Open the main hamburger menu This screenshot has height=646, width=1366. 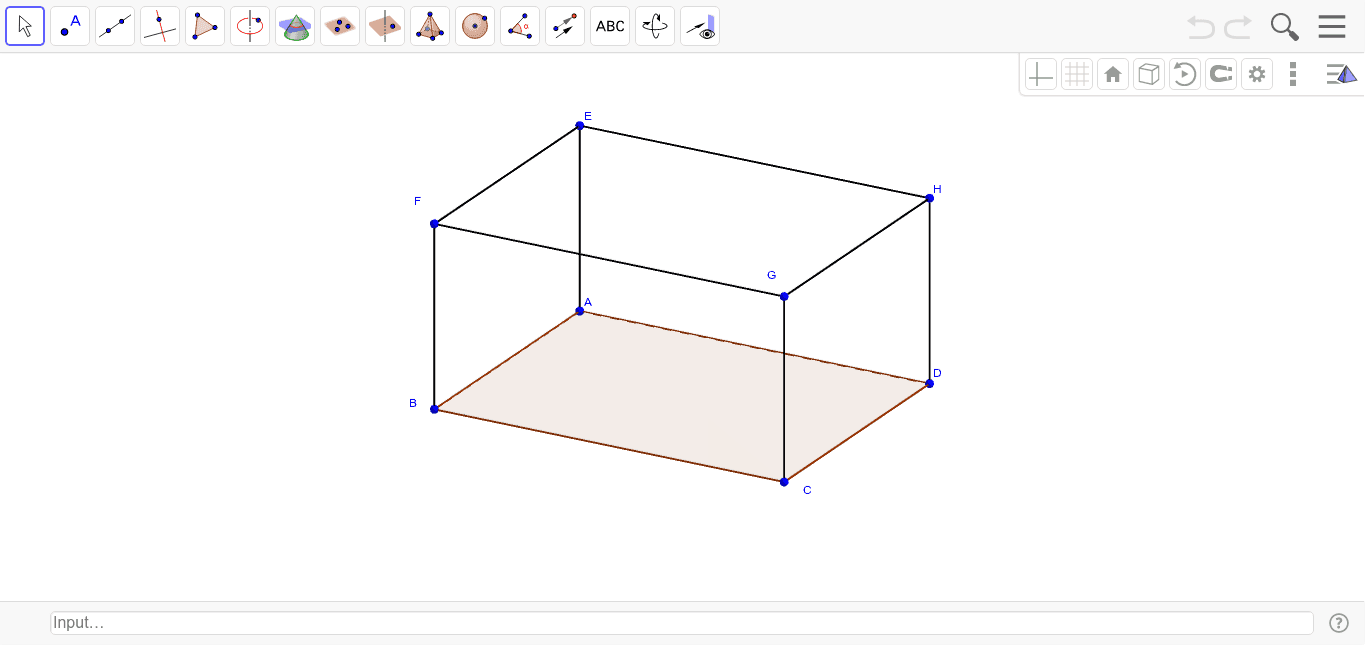click(x=1332, y=27)
